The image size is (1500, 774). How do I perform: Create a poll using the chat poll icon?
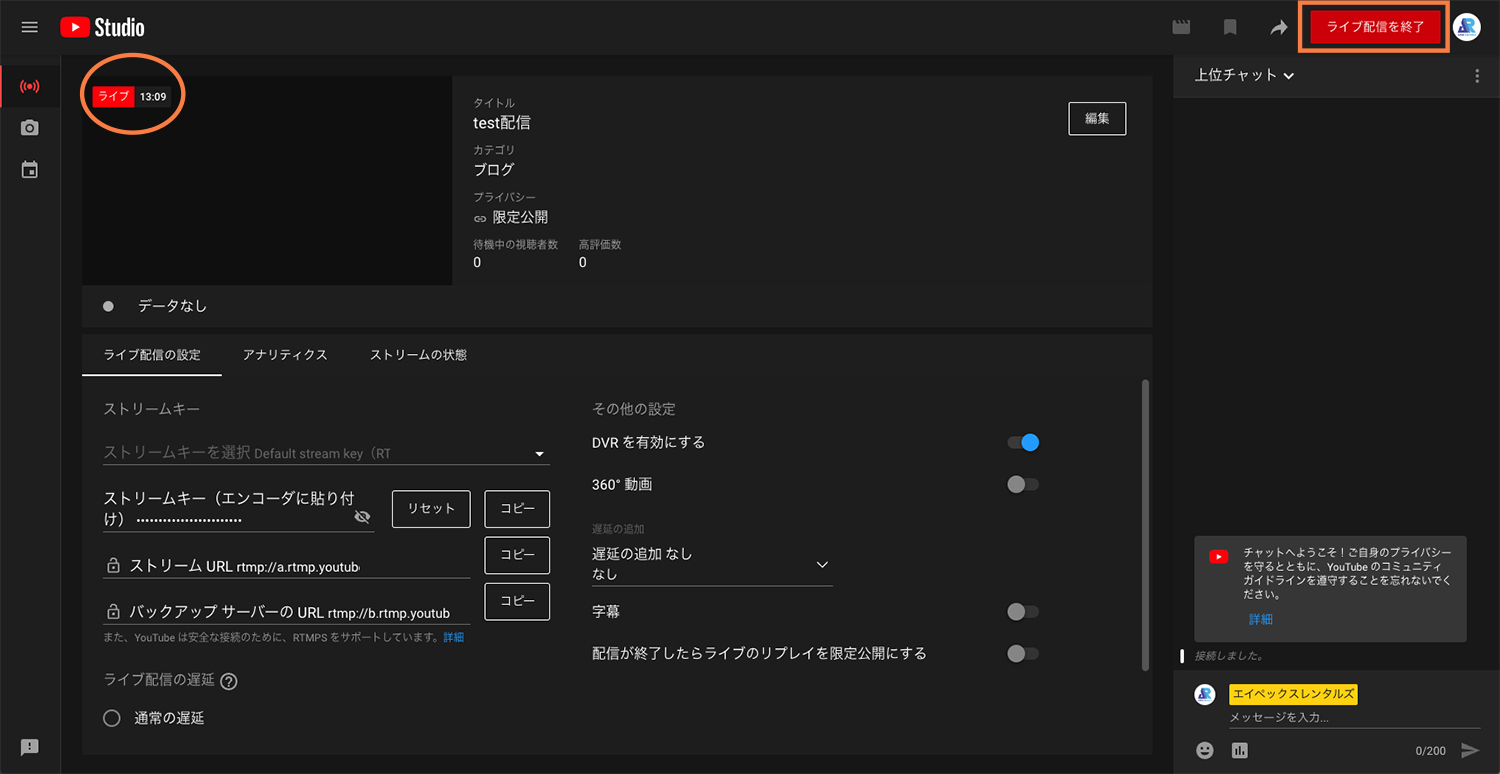[1239, 749]
